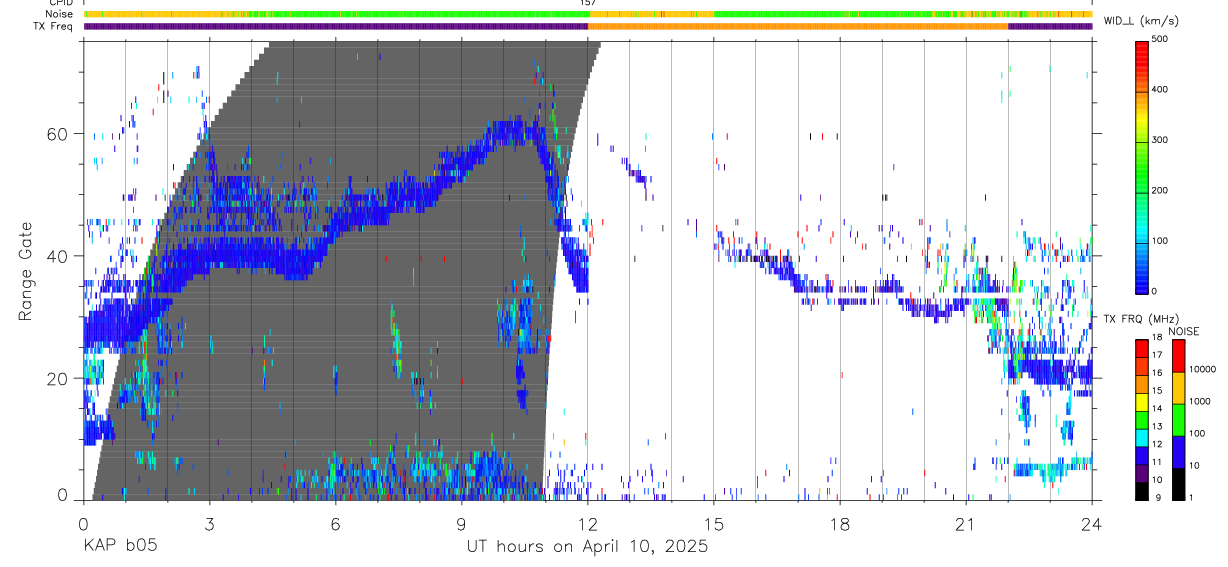
Task: Click the 200 tick on the WID colorbar
Action: tap(1160, 191)
